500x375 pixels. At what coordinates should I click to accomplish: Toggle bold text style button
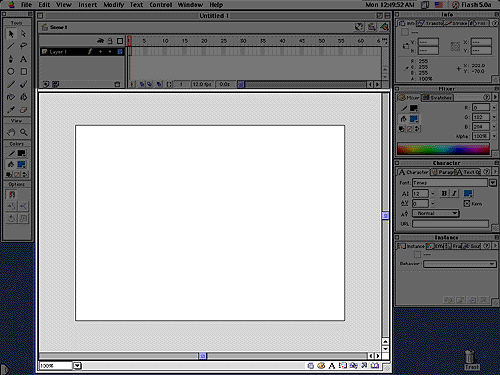[x=444, y=193]
